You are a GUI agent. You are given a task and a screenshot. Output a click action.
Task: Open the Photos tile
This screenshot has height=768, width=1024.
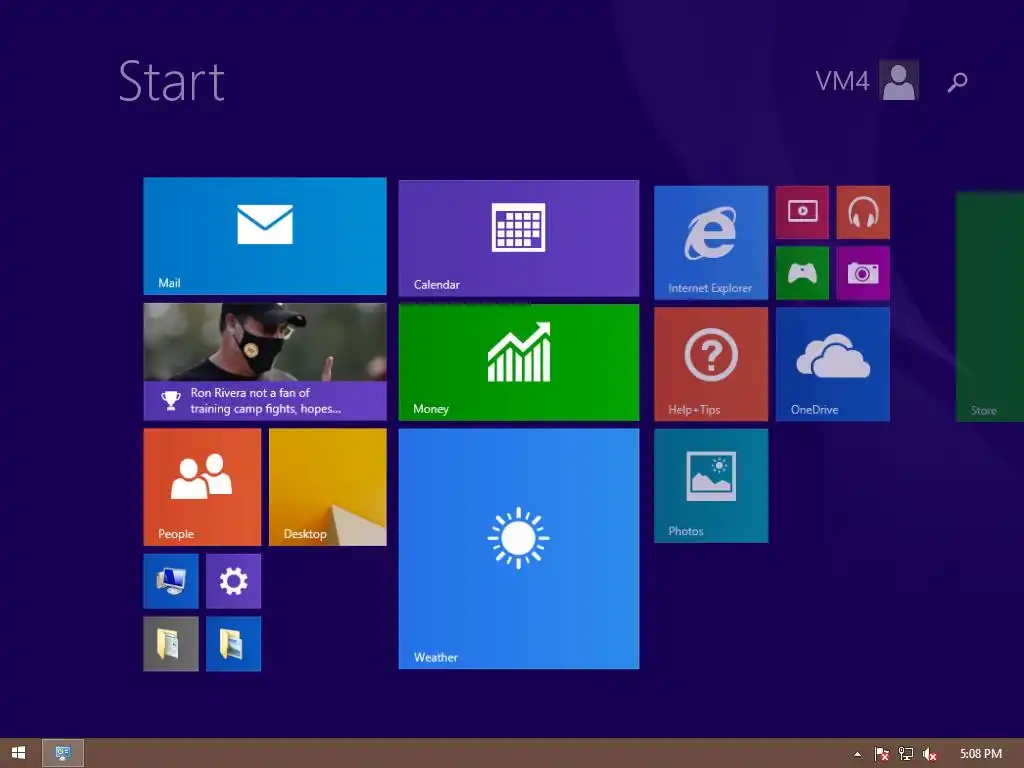pos(711,485)
